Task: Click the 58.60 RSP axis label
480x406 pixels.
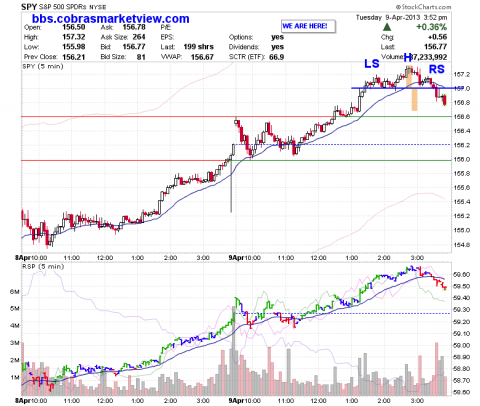Action: point(462,392)
